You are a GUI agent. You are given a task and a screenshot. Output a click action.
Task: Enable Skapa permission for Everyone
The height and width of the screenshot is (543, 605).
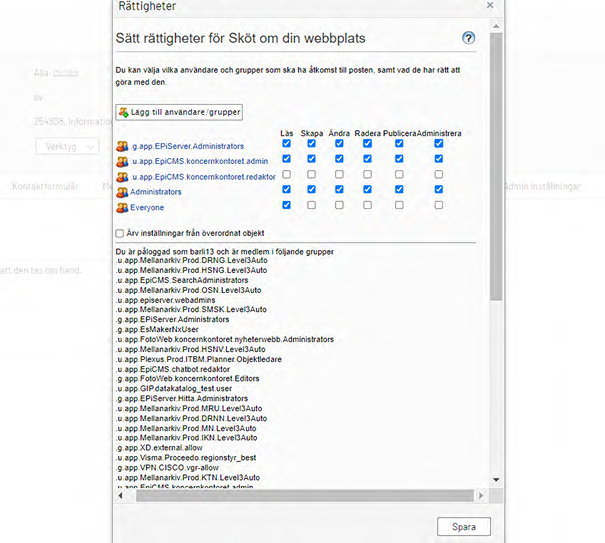pyautogui.click(x=311, y=205)
